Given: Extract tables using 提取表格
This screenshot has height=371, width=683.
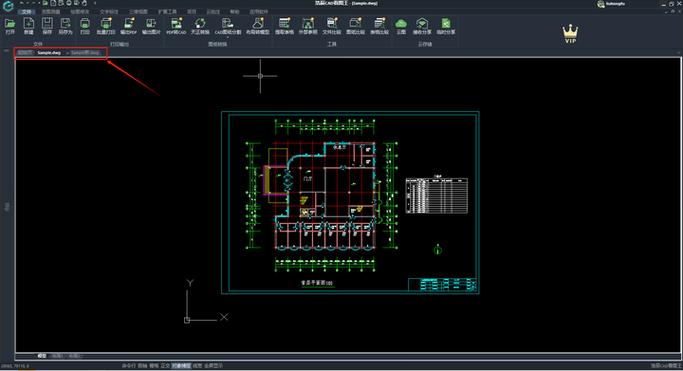Looking at the screenshot, I should coord(284,26).
